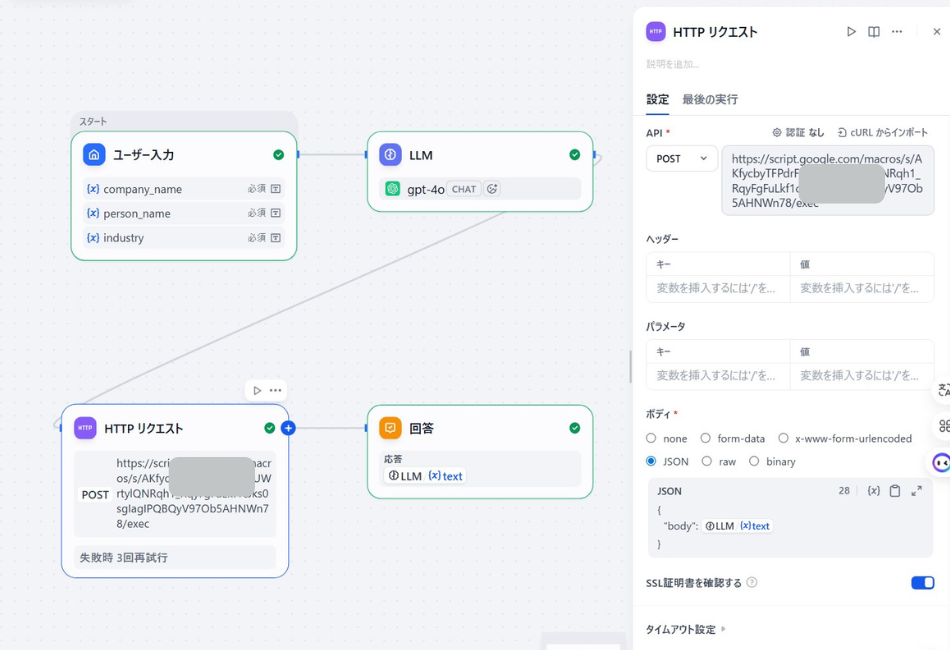
Task: Open the help docs book icon in panel
Action: (874, 32)
